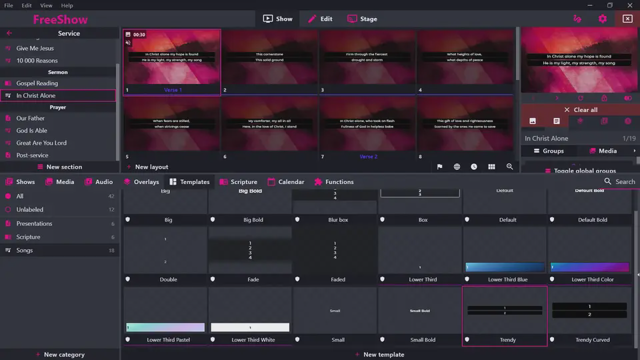Apply the Lower Third Blue template
This screenshot has height=360, width=640.
[x=504, y=255]
